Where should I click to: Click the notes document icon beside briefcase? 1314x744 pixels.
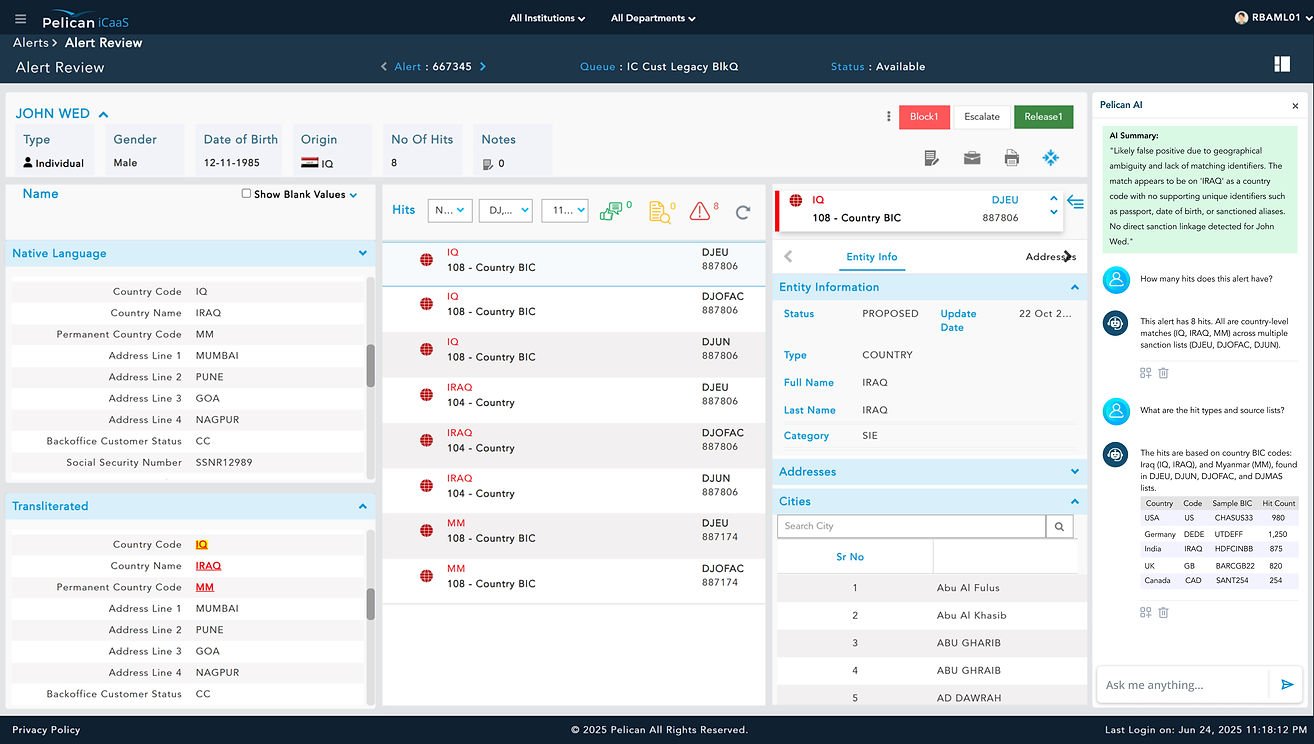(931, 158)
